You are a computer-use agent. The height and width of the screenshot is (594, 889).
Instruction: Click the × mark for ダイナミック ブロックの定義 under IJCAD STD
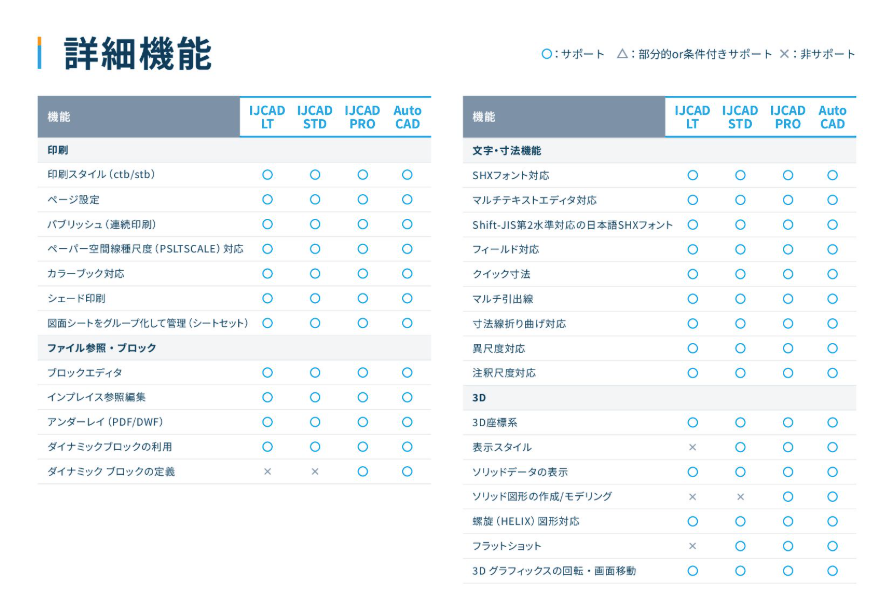(x=315, y=472)
